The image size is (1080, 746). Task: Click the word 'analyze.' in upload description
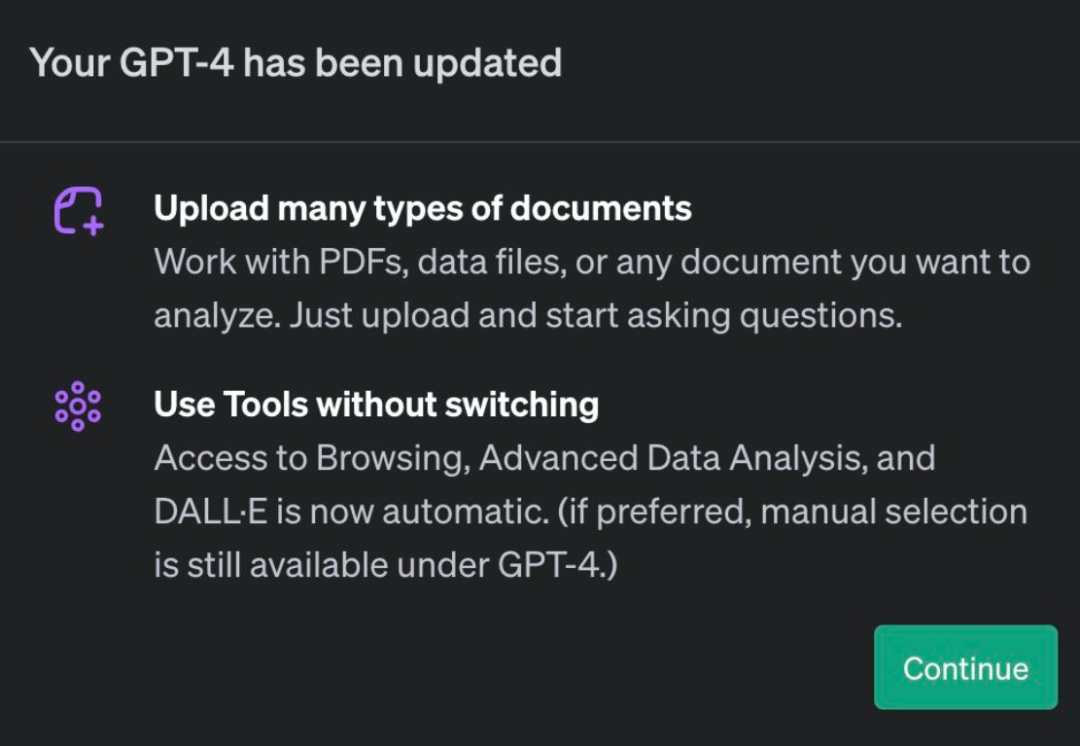[x=217, y=316]
